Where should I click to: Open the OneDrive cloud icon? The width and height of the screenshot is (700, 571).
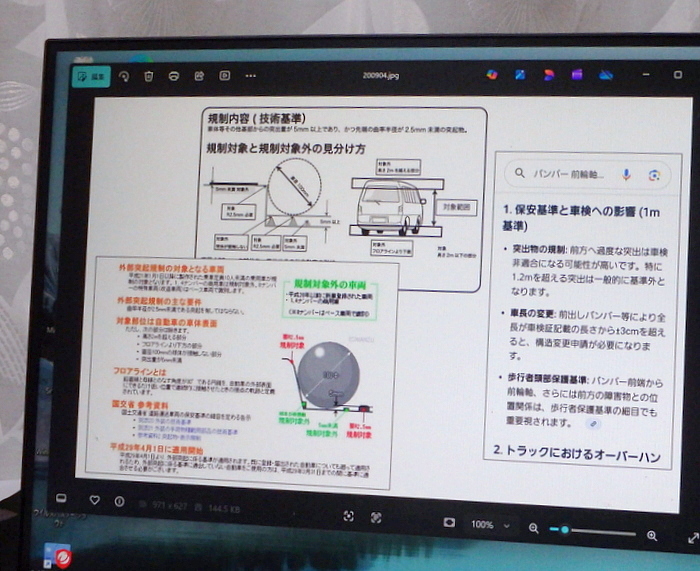tap(606, 74)
